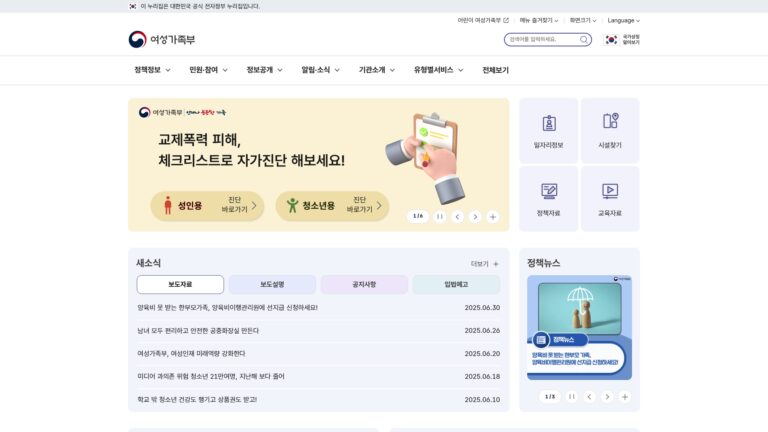This screenshot has width=768, height=432.
Task: Pause the main banner slideshow
Action: tap(440, 216)
